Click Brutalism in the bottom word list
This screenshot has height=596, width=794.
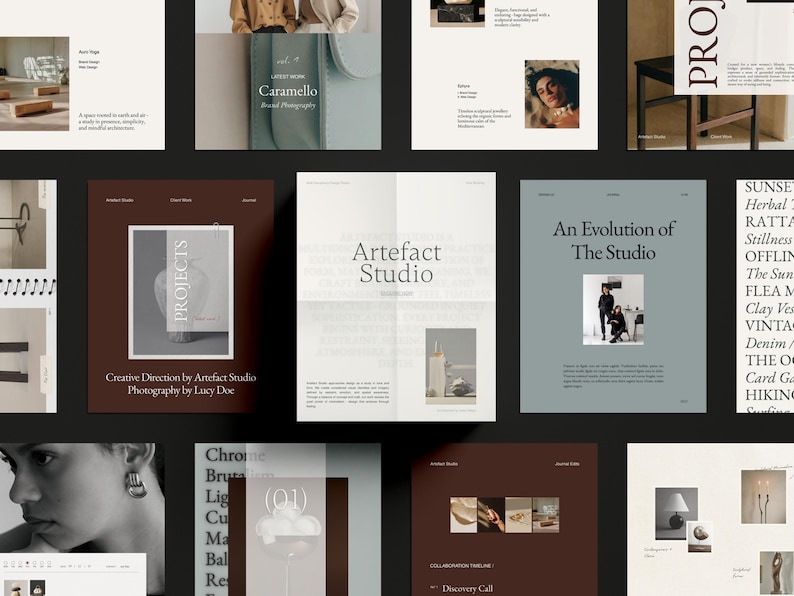pos(240,476)
